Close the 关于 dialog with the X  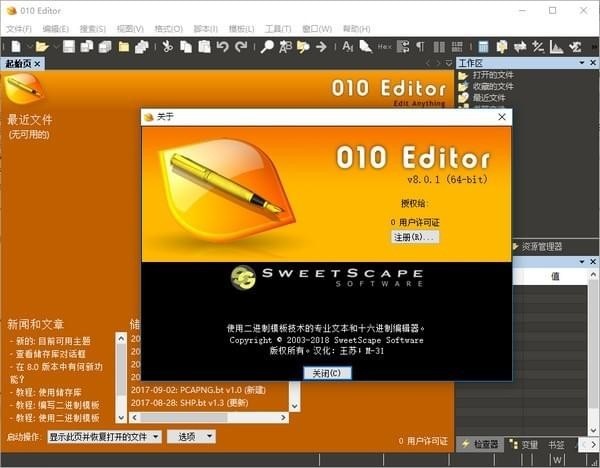tap(502, 117)
